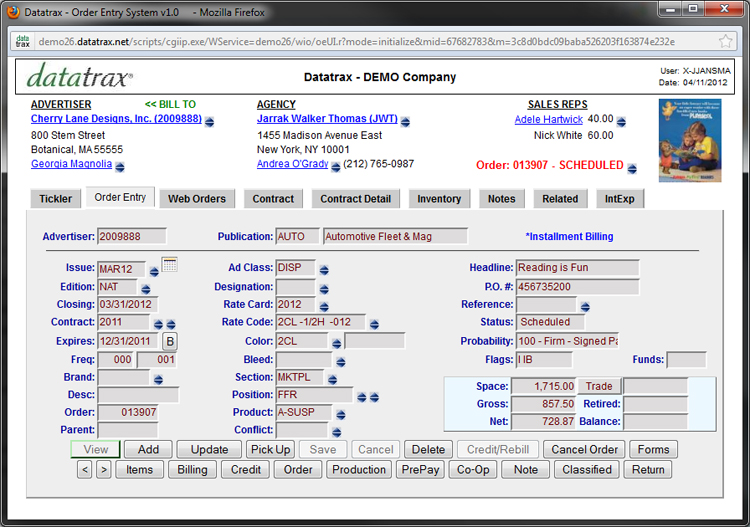Click the lookup arrow beside Ad Class DISP
The width and height of the screenshot is (750, 527).
(x=324, y=270)
